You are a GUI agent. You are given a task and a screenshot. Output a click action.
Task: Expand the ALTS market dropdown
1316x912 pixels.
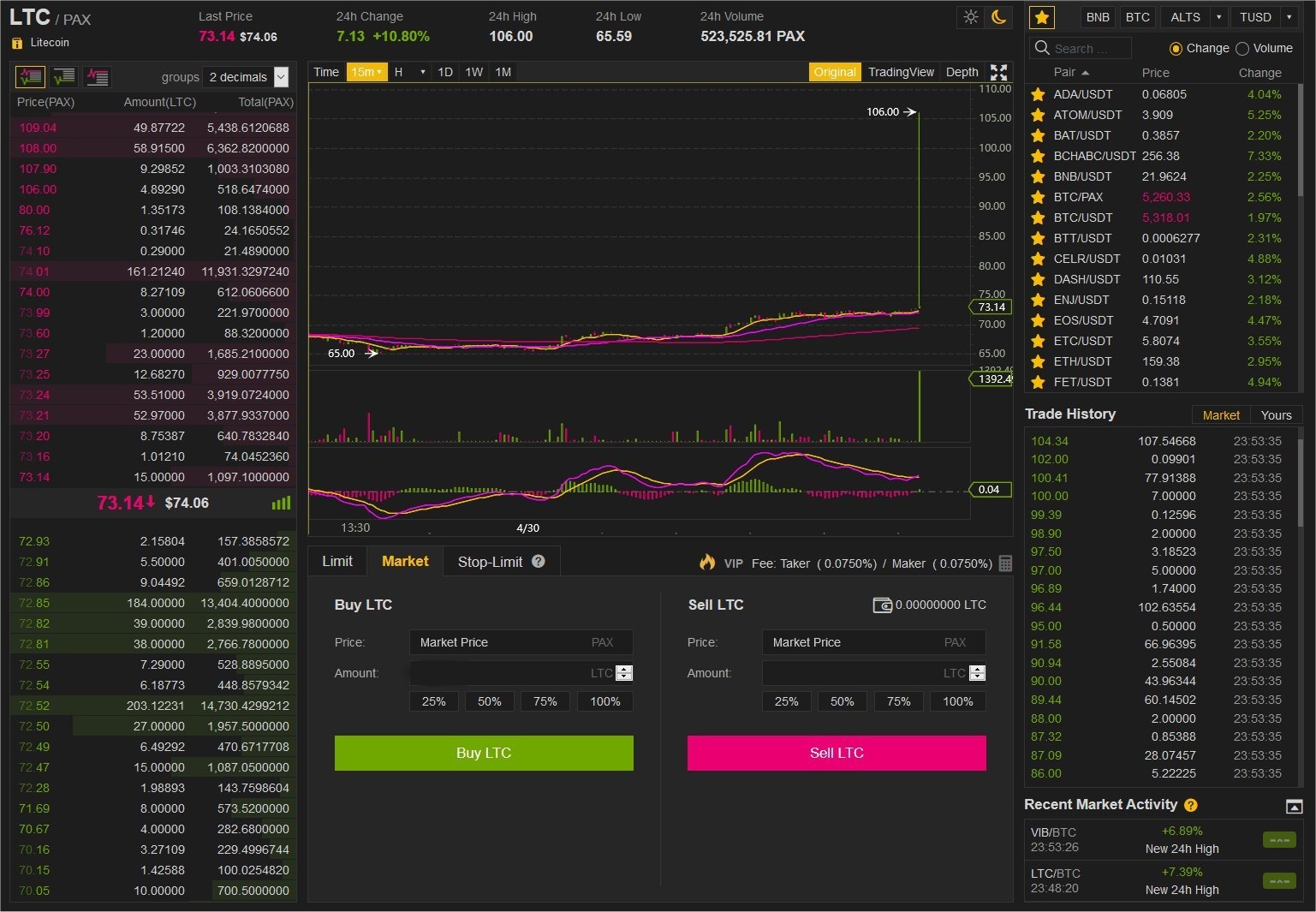point(1218,17)
